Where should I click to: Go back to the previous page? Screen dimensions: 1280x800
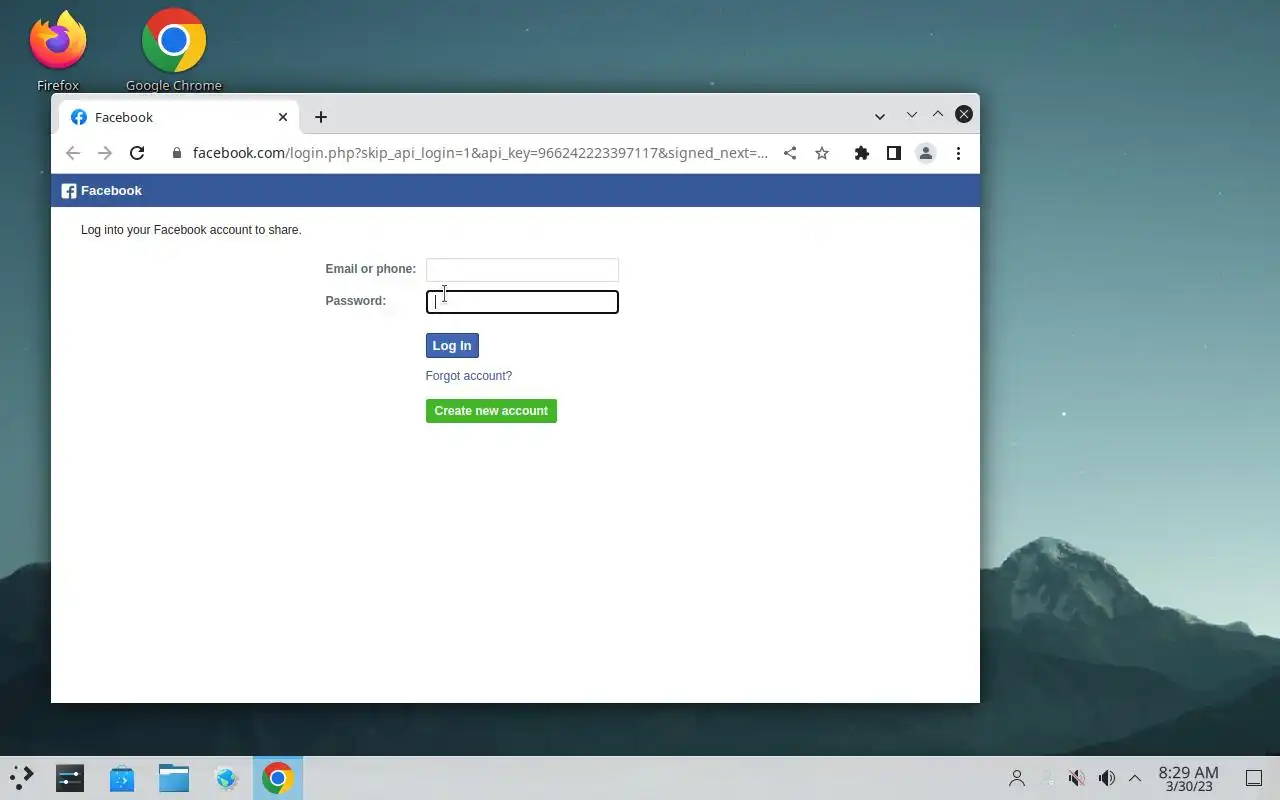[72, 153]
